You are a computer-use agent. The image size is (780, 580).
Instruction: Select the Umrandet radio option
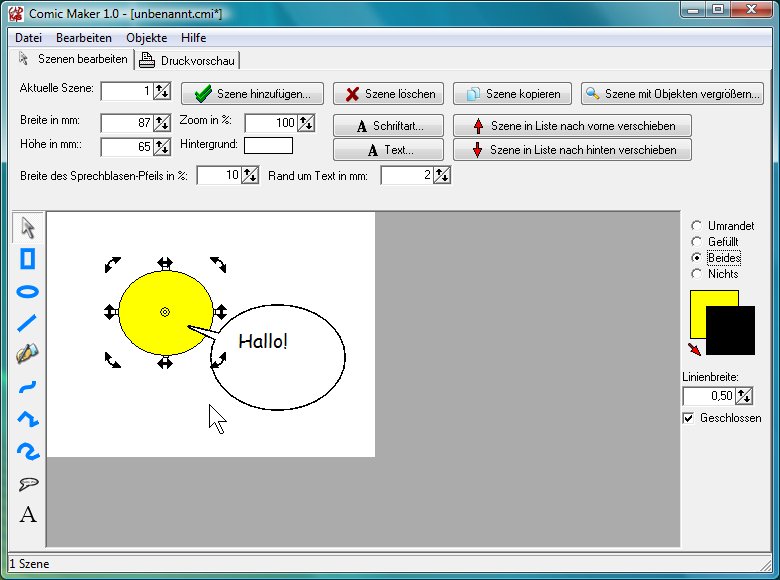697,226
